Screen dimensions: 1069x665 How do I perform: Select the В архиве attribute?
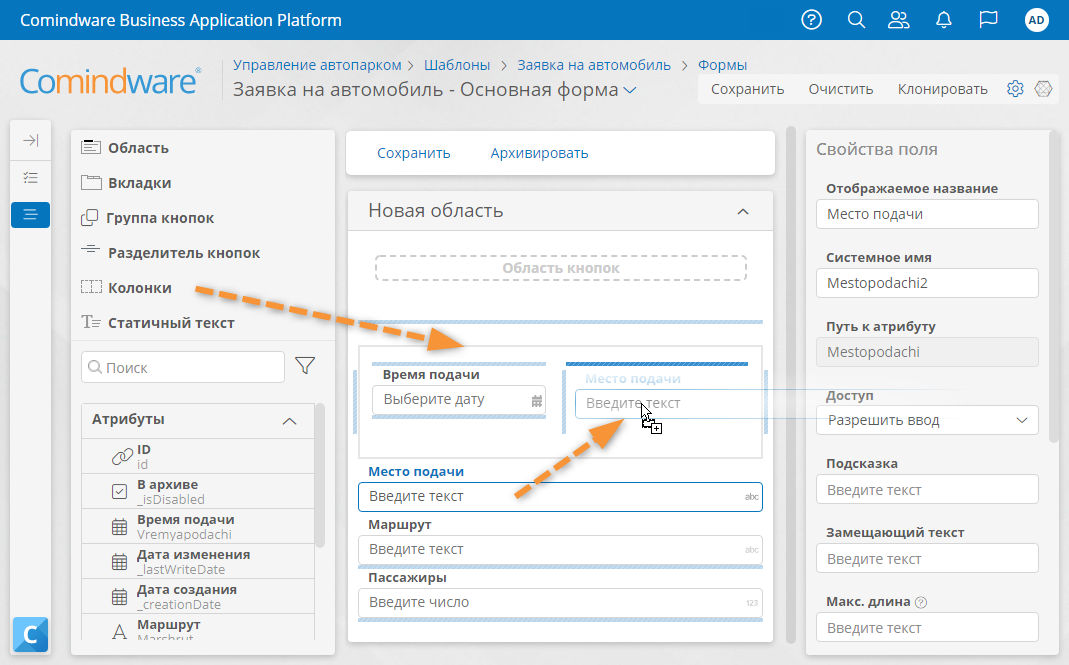click(x=198, y=491)
